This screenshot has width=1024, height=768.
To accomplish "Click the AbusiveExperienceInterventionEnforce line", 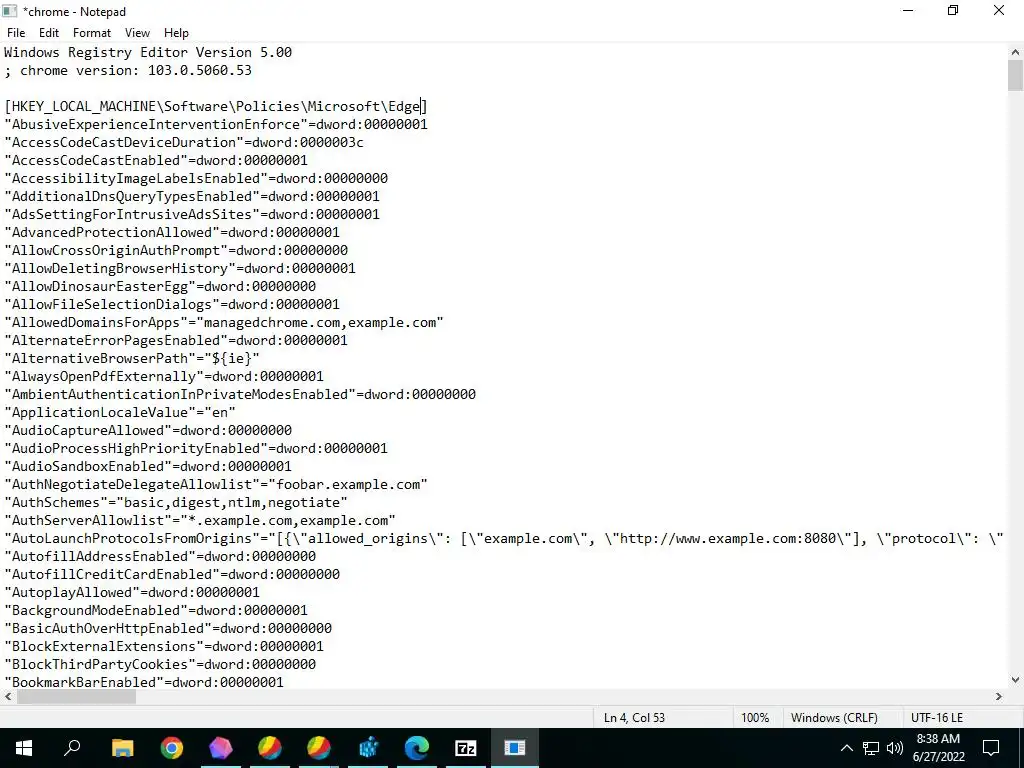I will (216, 124).
